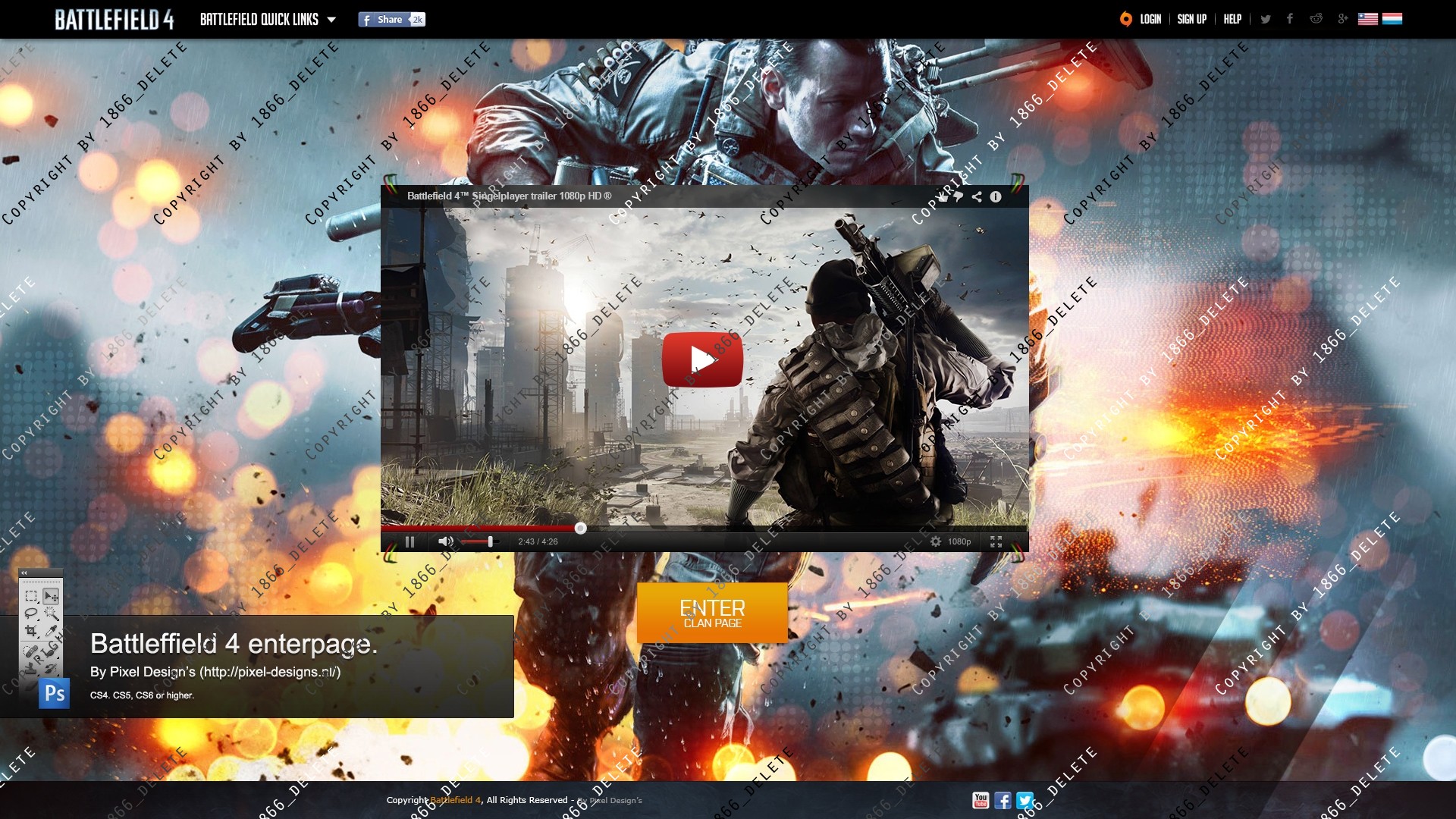The width and height of the screenshot is (1456, 819).
Task: Open the 1080p quality selector
Action: (x=959, y=541)
